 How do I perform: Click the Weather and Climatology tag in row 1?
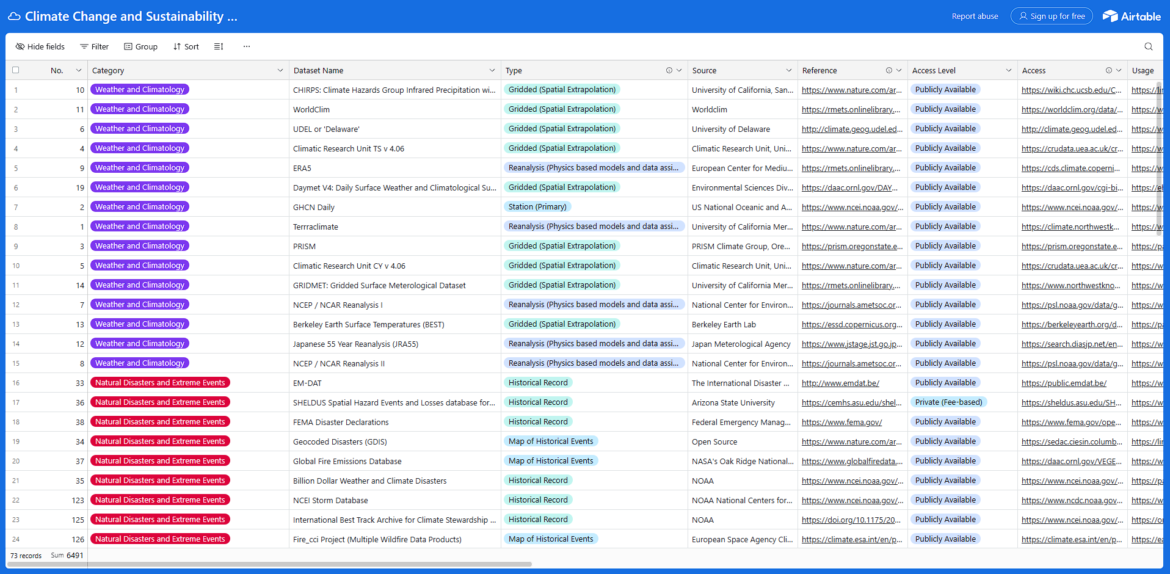[x=140, y=90]
